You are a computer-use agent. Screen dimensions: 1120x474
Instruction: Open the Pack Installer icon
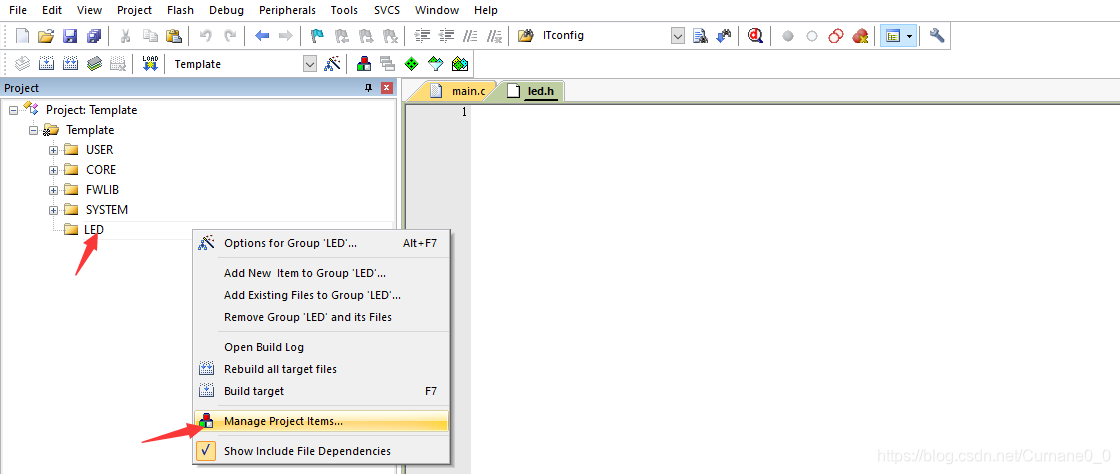(460, 64)
